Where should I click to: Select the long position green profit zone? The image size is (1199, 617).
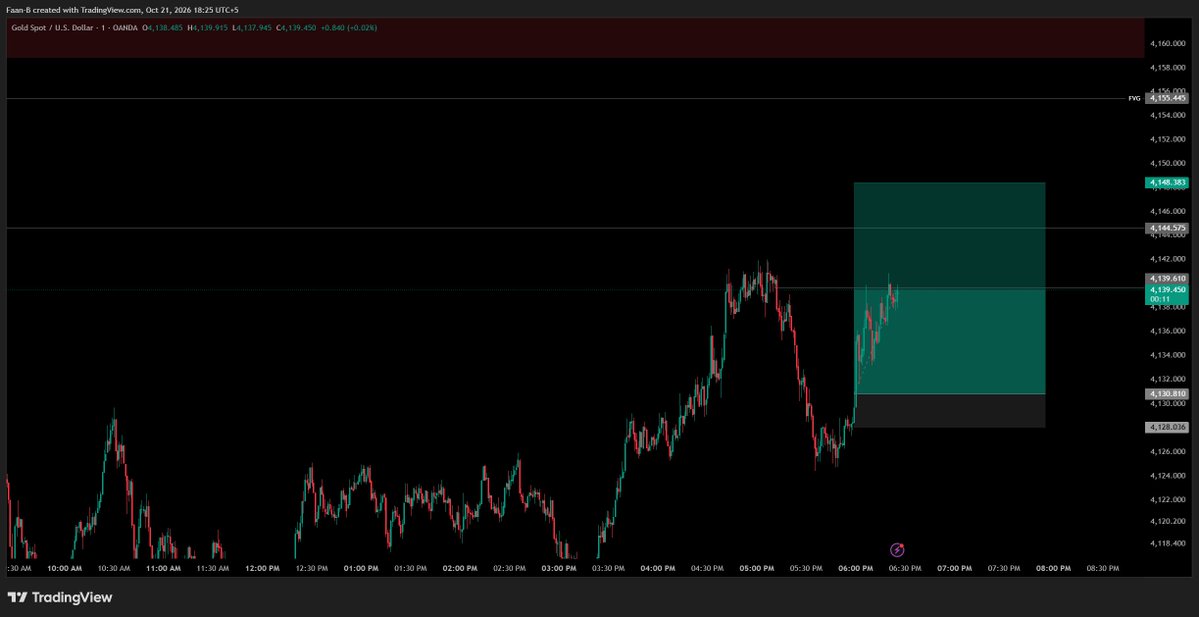click(x=949, y=288)
